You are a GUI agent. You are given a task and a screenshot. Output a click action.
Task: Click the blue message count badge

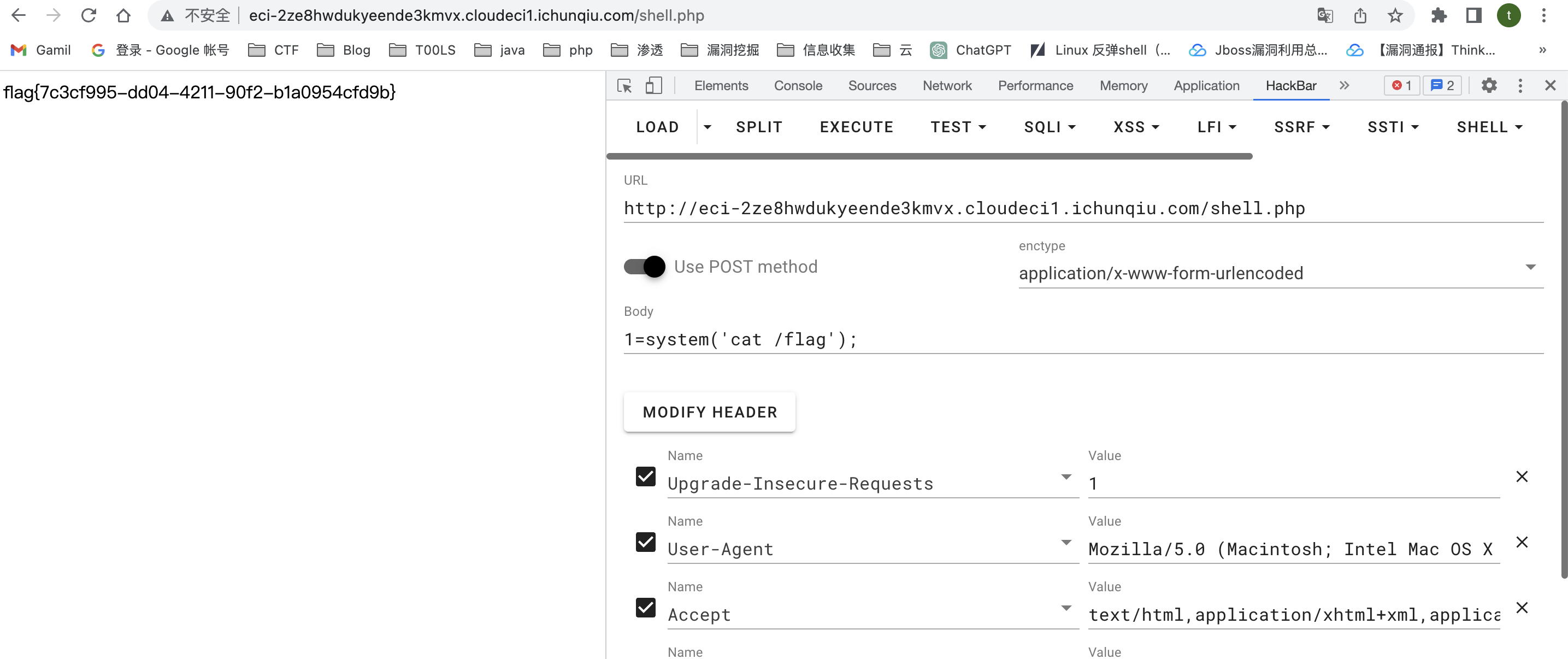[1442, 86]
